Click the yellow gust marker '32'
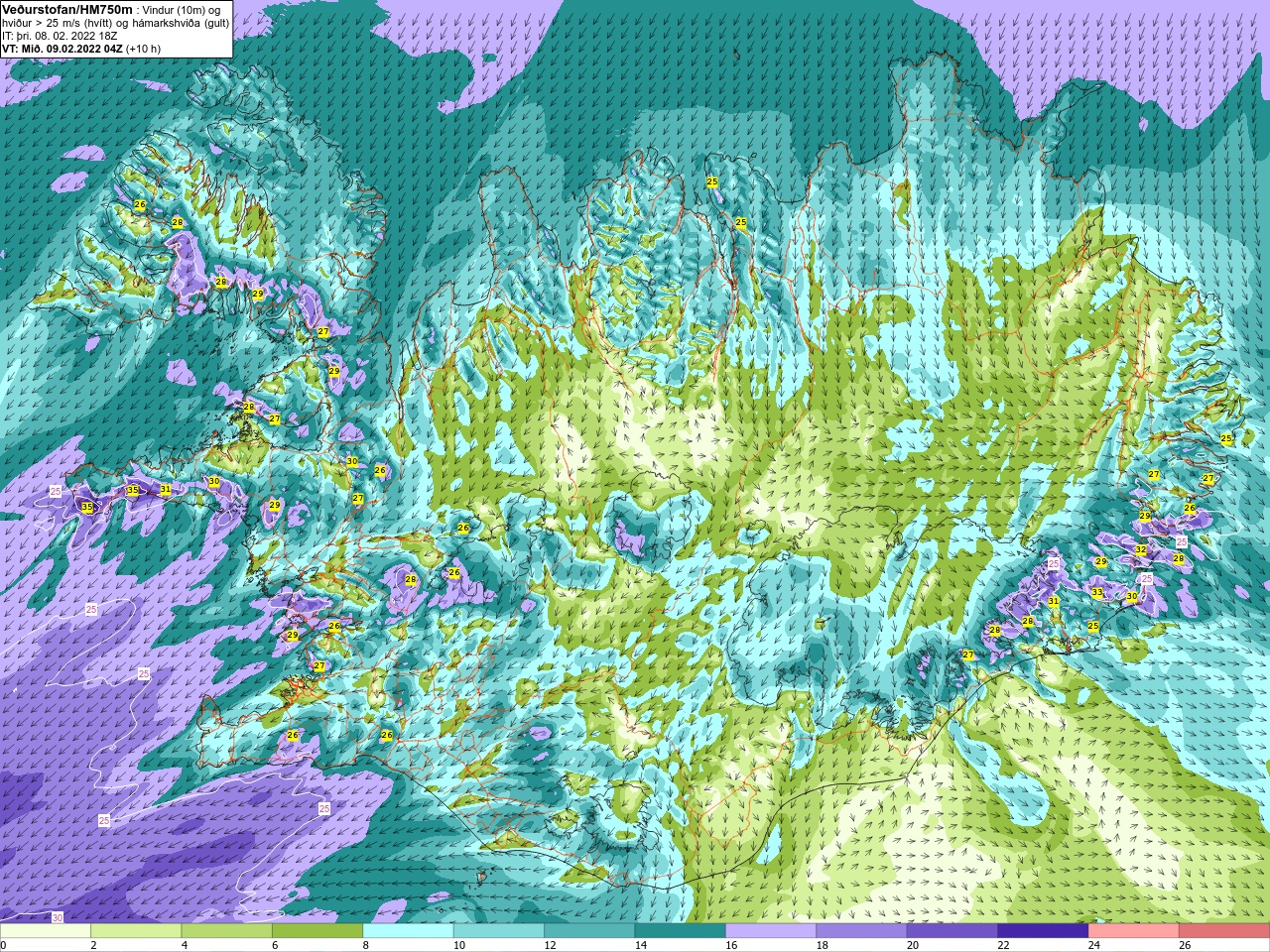 1141,550
